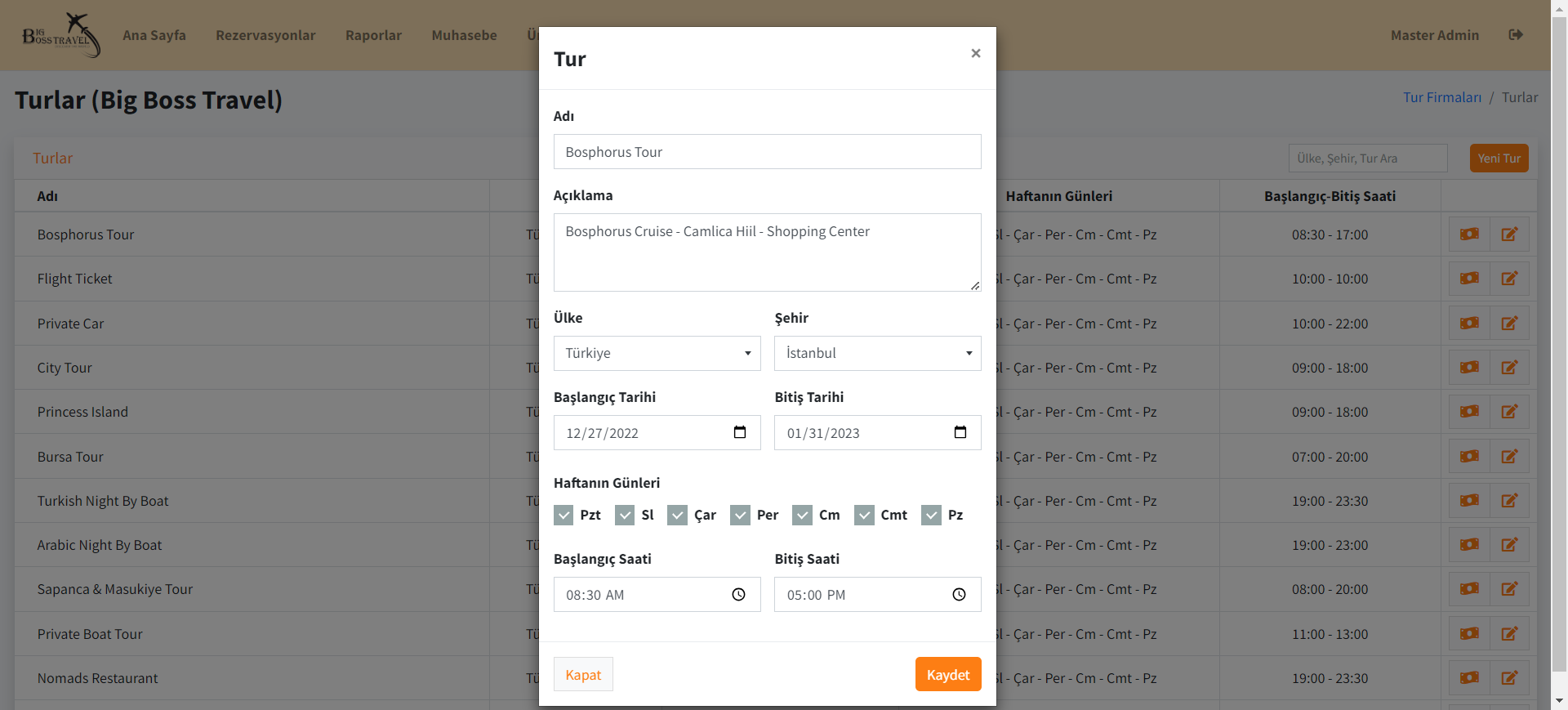Open pricing icon for Princess Island row
Viewport: 1568px width, 710px height.
1469,412
